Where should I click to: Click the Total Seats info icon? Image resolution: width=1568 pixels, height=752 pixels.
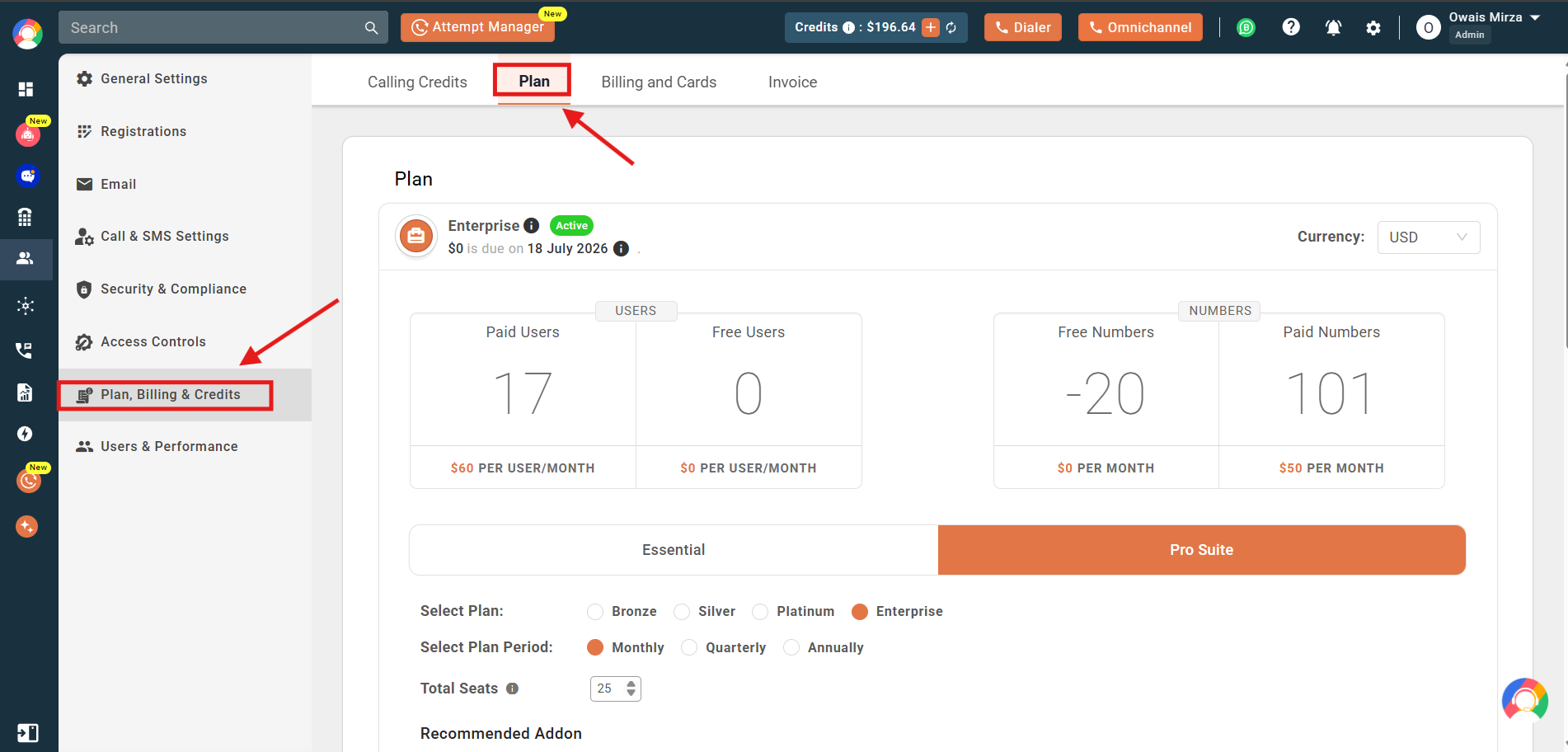pyautogui.click(x=512, y=689)
